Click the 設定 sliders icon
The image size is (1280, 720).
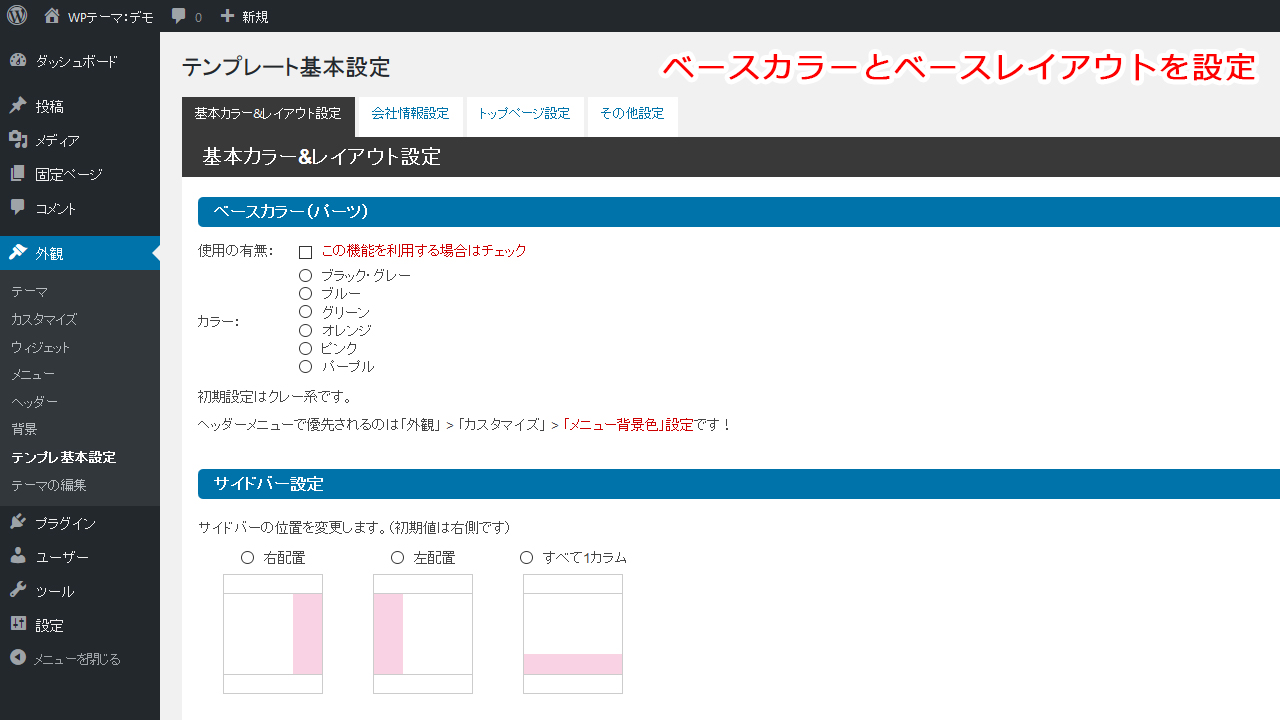[x=18, y=624]
